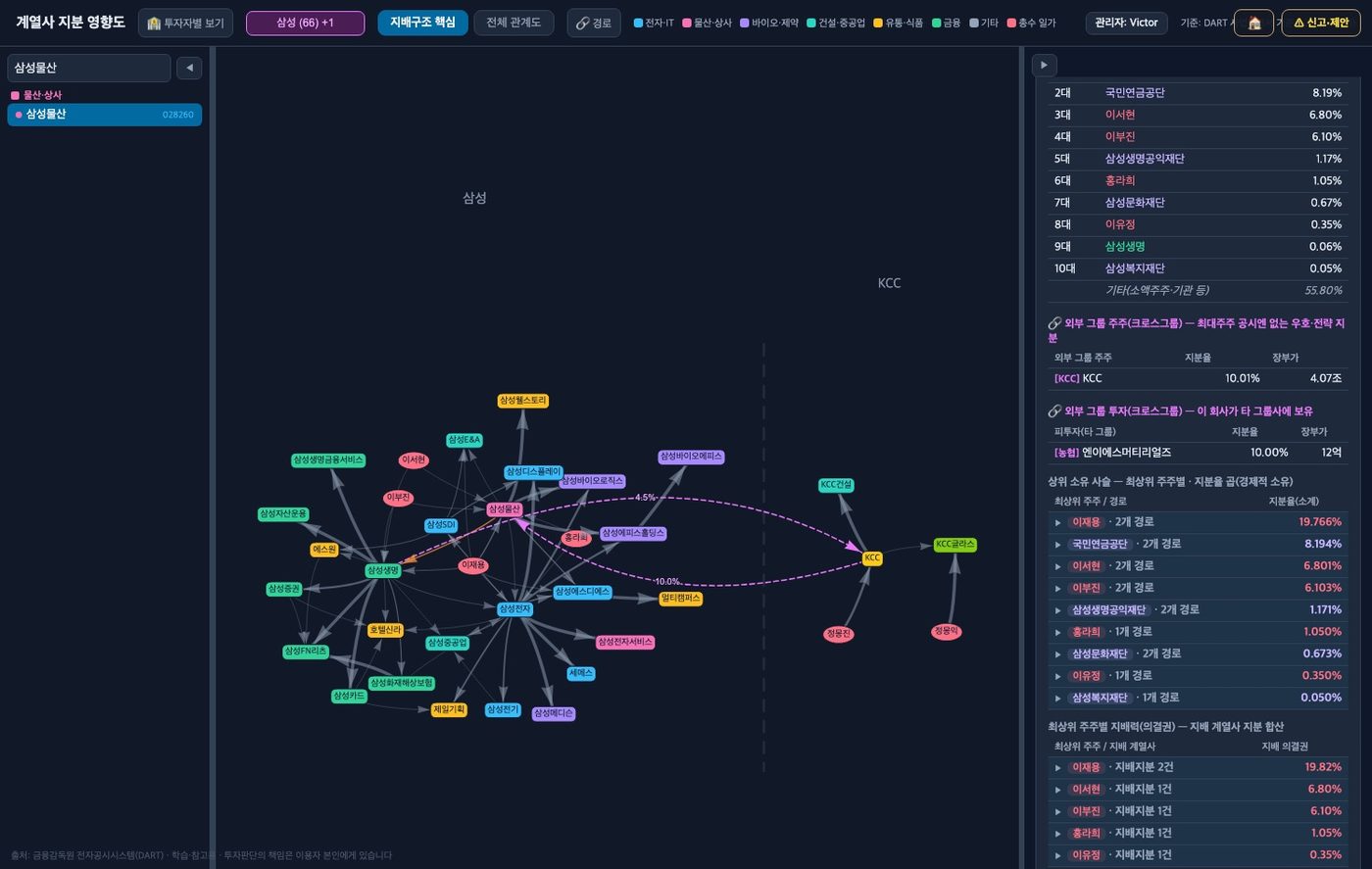Click the 정몽진 person node

(838, 634)
